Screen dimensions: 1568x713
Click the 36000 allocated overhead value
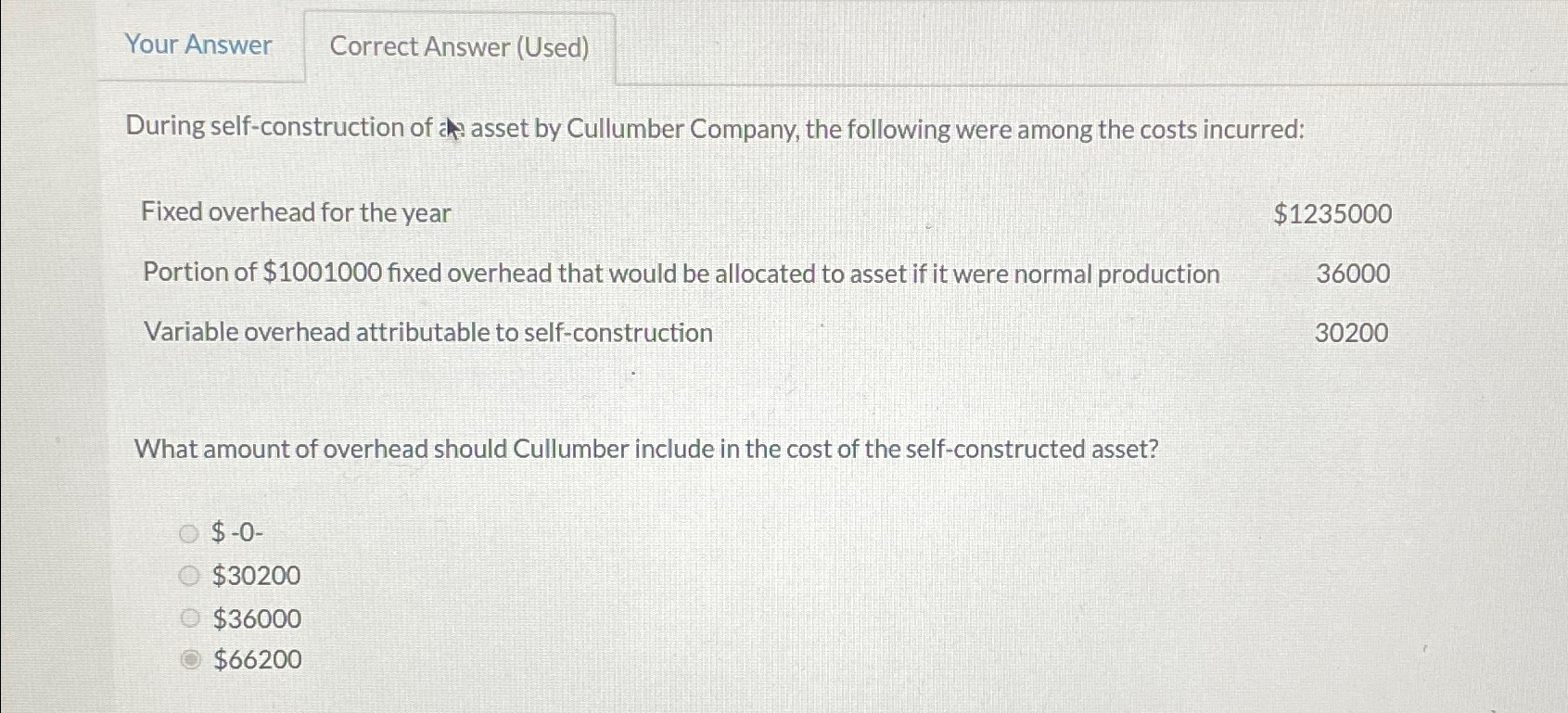click(1353, 274)
